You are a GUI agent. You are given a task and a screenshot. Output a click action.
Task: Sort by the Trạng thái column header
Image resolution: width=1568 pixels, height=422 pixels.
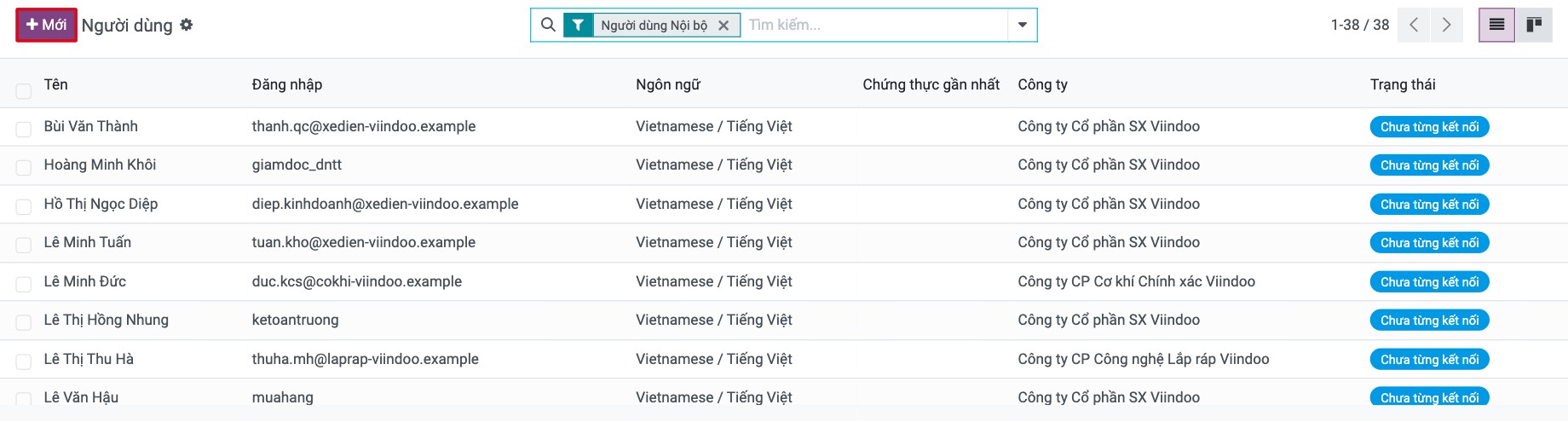click(x=1403, y=84)
